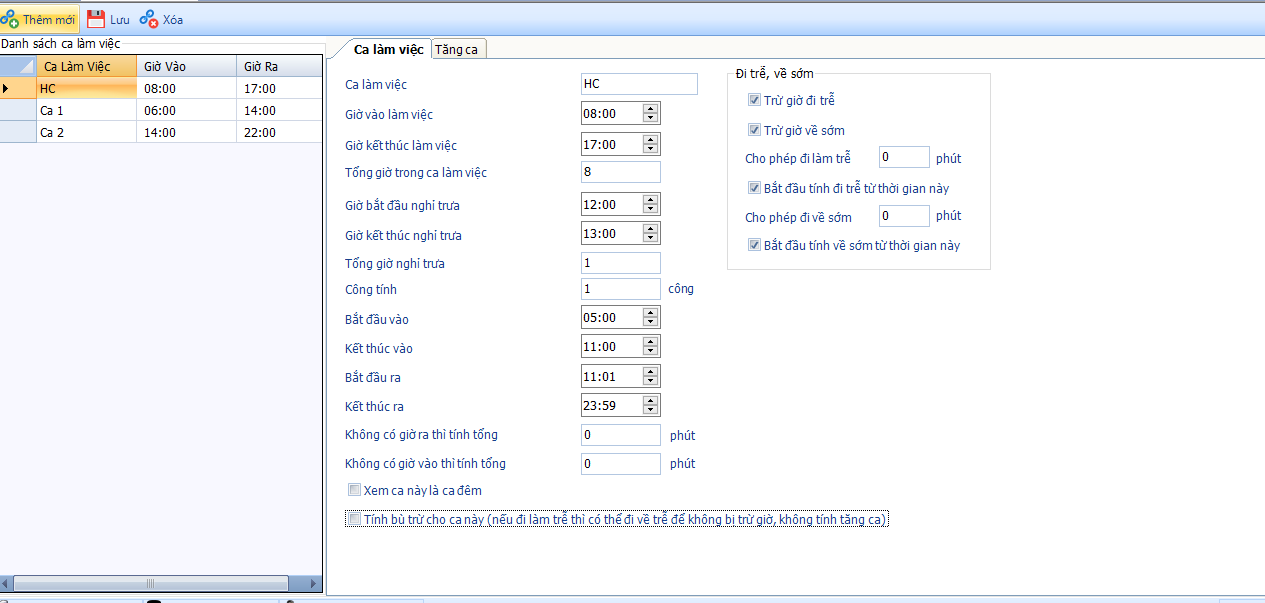Click the Lưu floppy disk icon

pos(96,19)
